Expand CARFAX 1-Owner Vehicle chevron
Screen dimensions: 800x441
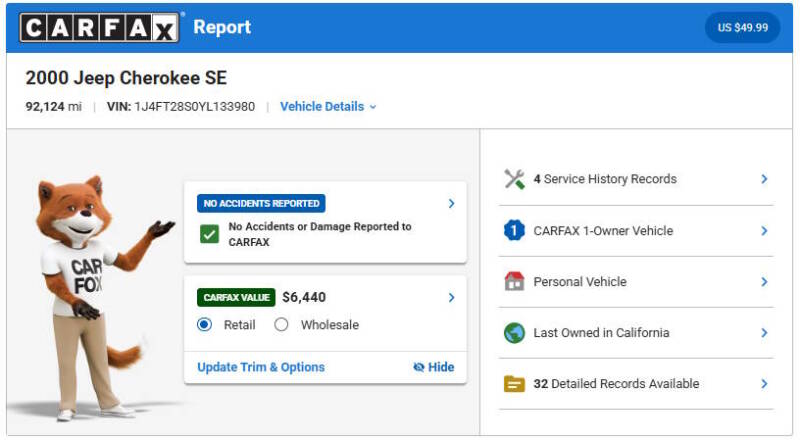[x=764, y=231]
